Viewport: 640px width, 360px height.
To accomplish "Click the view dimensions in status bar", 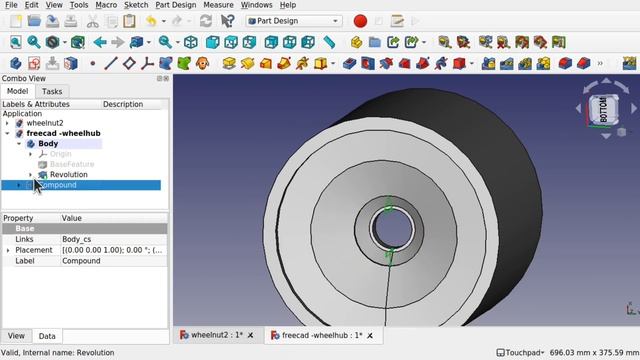I will pyautogui.click(x=594, y=353).
